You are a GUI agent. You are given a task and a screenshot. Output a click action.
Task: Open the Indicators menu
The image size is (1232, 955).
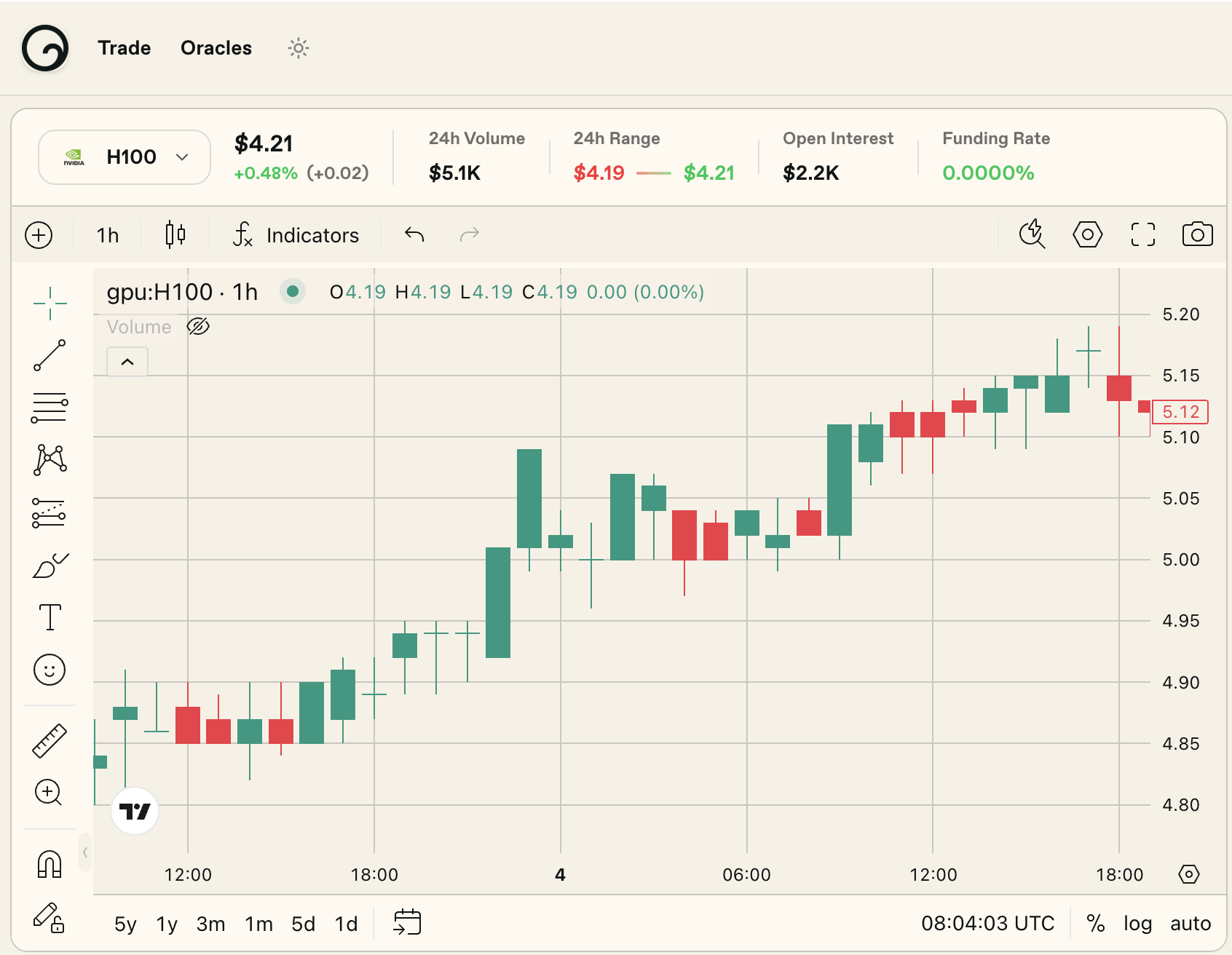pyautogui.click(x=296, y=235)
